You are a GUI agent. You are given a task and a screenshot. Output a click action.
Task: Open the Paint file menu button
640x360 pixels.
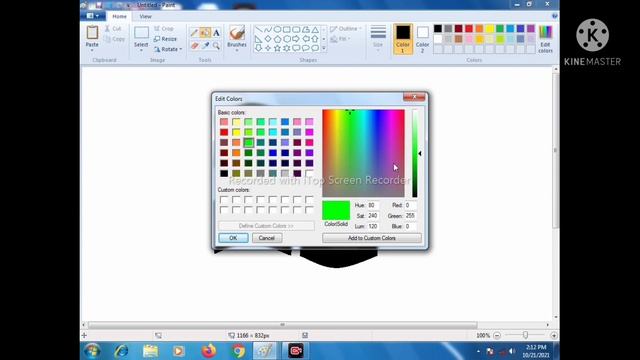point(93,16)
